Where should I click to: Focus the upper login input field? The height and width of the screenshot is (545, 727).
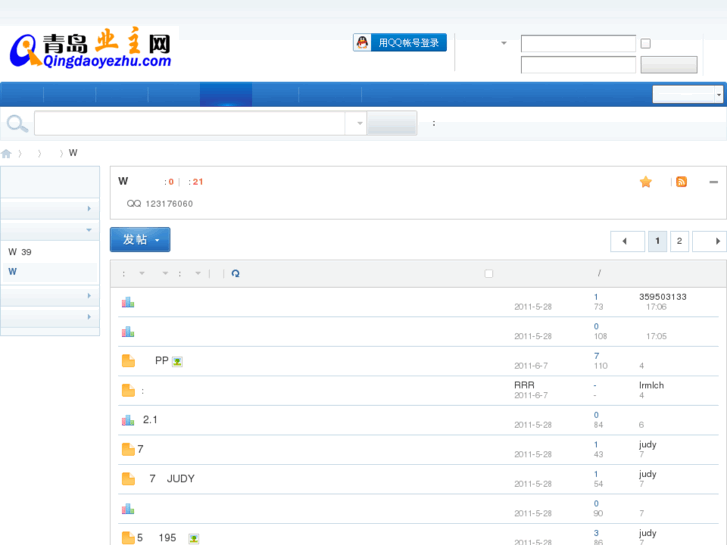click(x=578, y=44)
